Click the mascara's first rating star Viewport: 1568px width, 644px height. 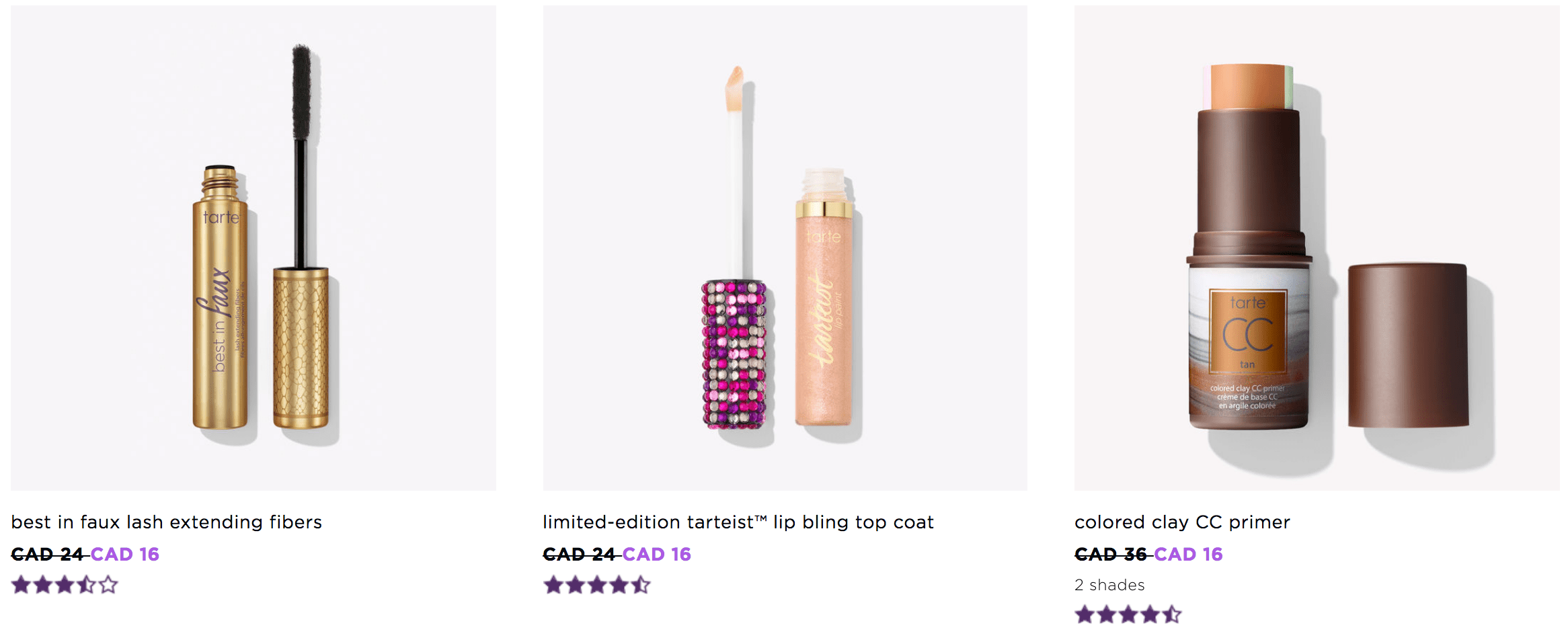pos(22,585)
